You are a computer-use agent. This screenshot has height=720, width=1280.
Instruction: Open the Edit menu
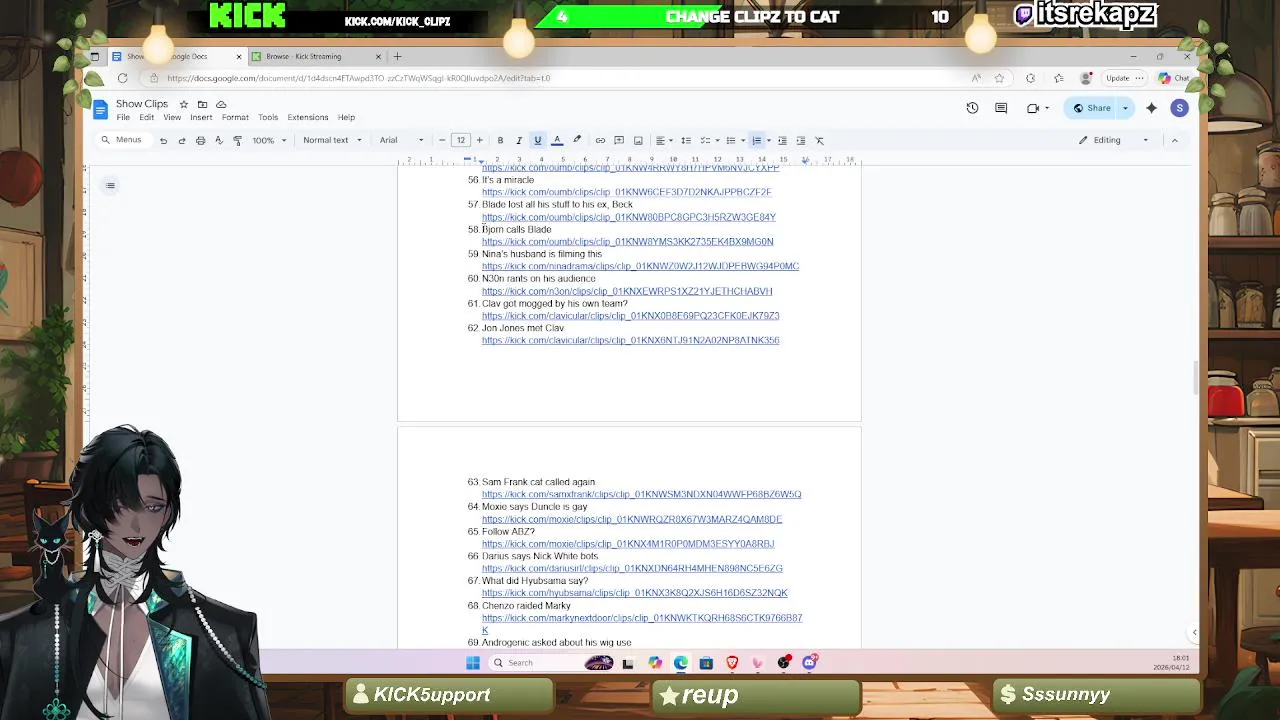[146, 118]
